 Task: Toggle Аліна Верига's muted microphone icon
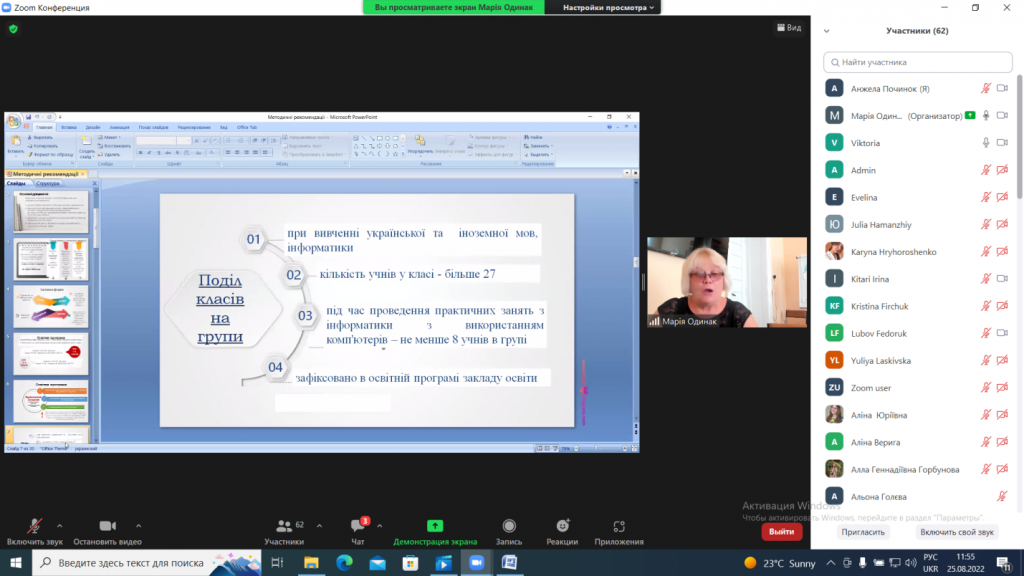coord(986,442)
